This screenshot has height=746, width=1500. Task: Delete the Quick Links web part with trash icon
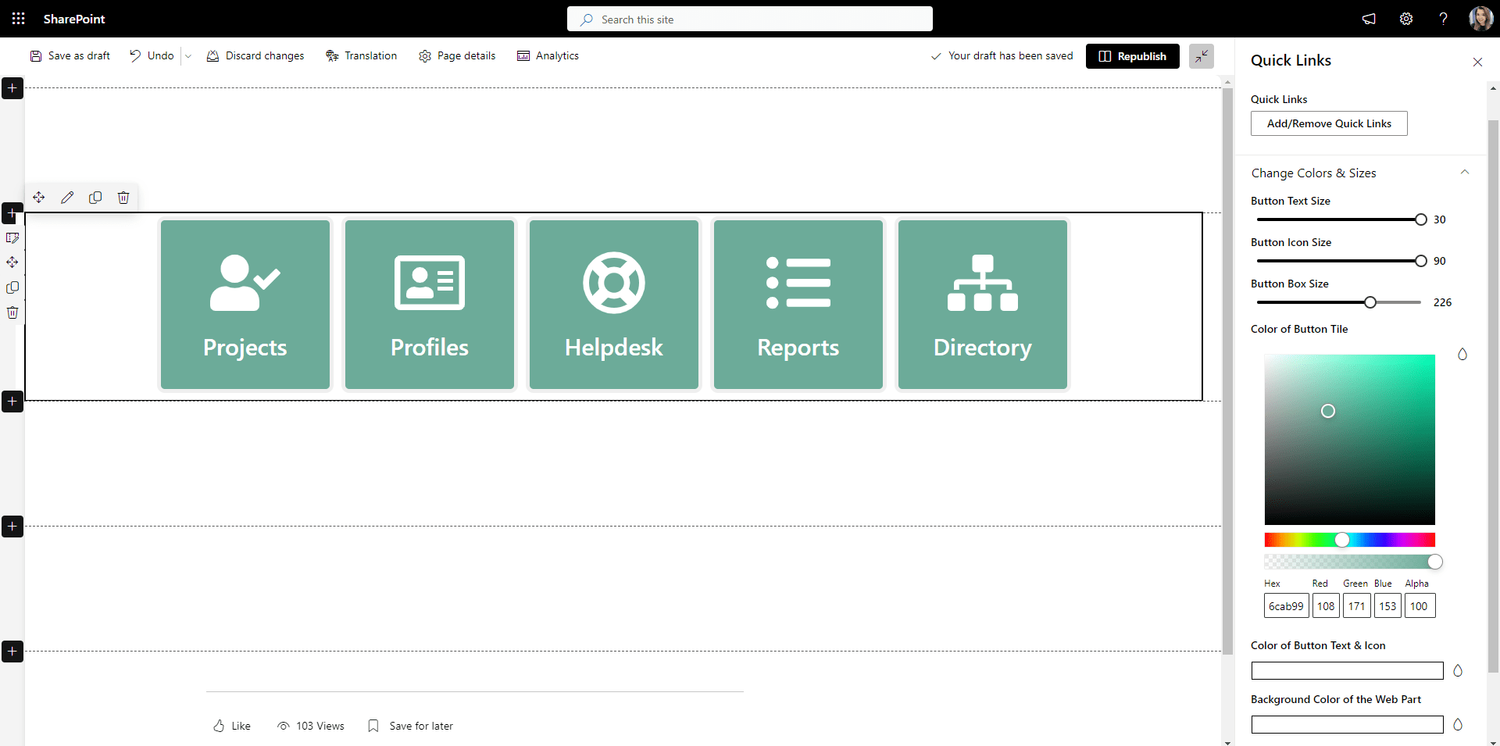coord(123,197)
